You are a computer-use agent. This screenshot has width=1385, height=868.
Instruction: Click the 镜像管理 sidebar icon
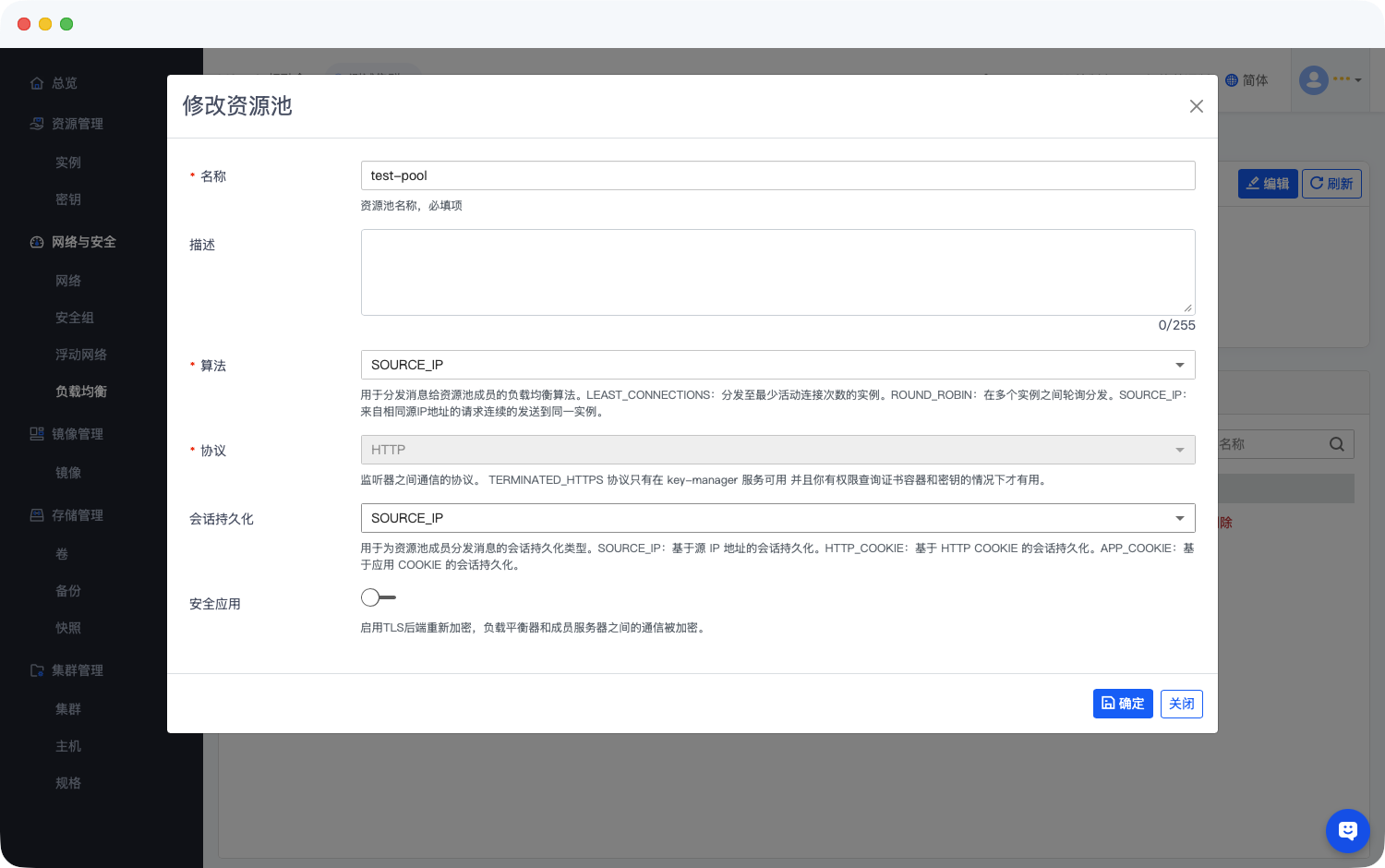[37, 434]
